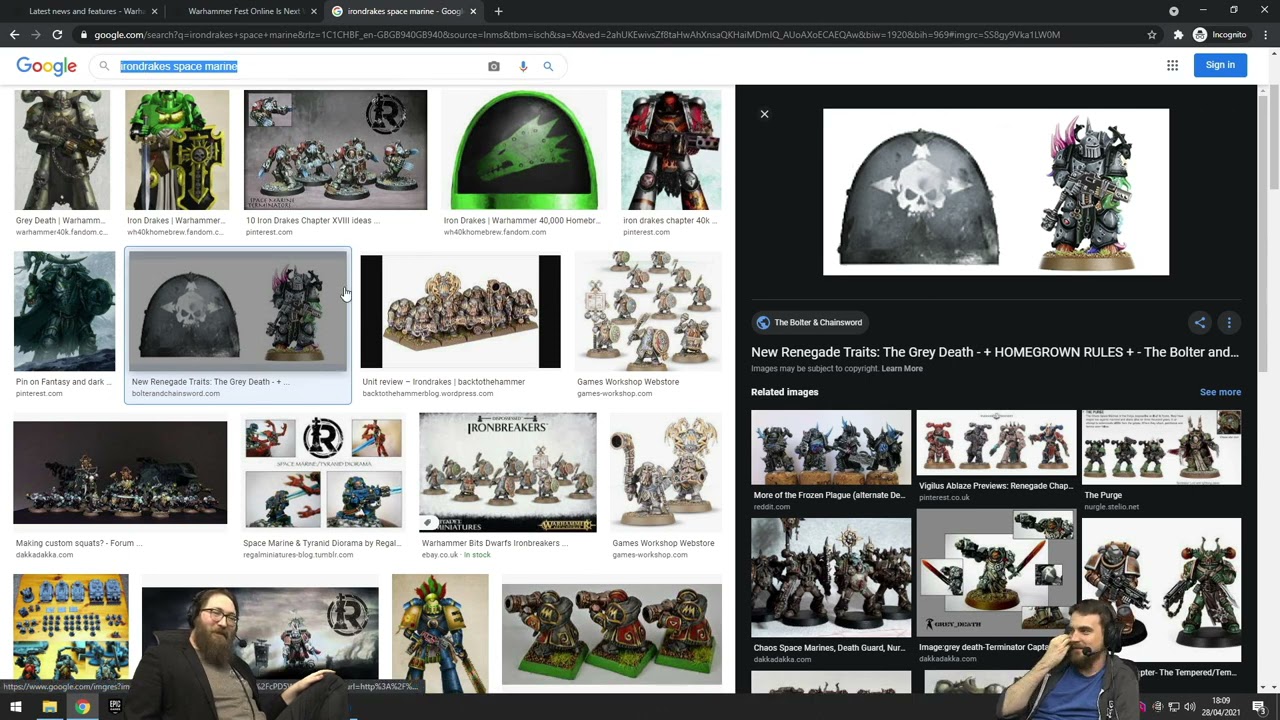Reload the current page
Viewport: 1280px width, 720px height.
click(x=58, y=35)
